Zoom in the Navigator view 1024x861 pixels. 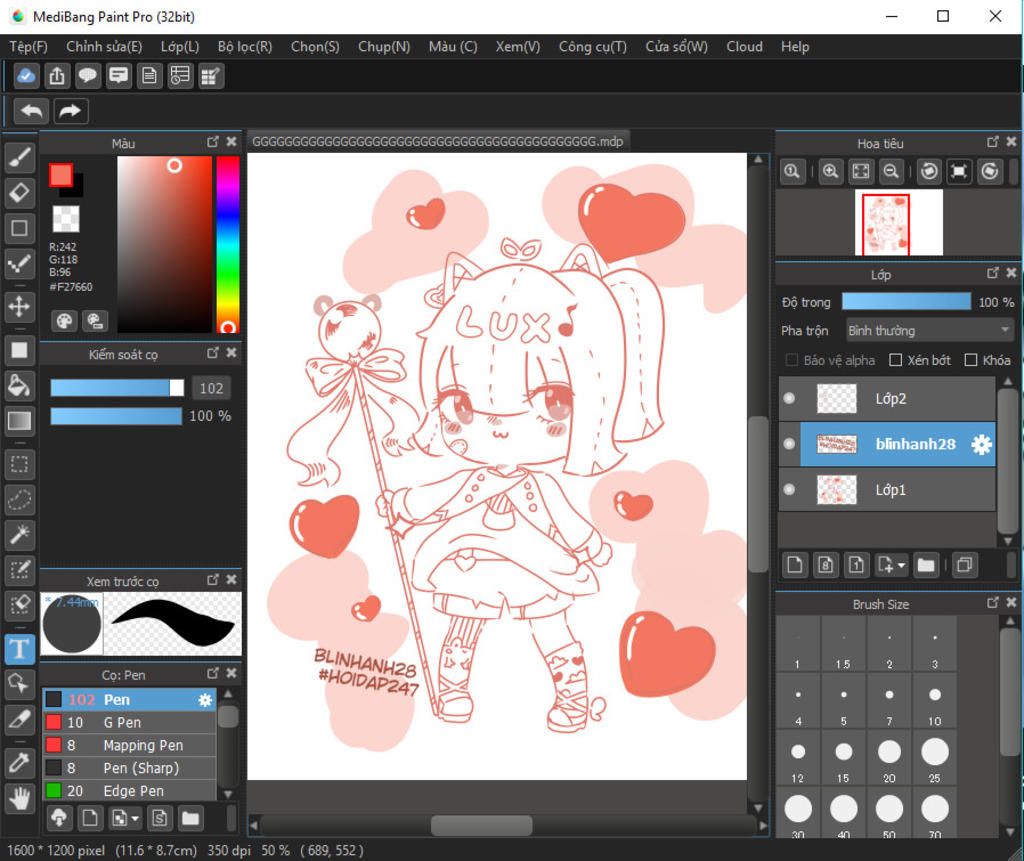(830, 171)
